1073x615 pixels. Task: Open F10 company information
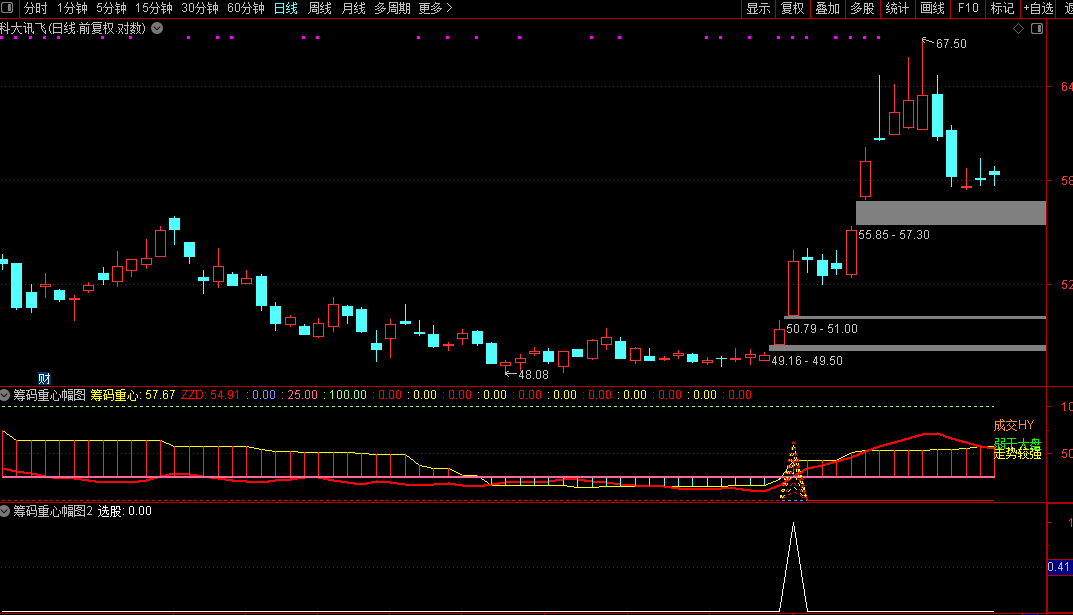(968, 8)
